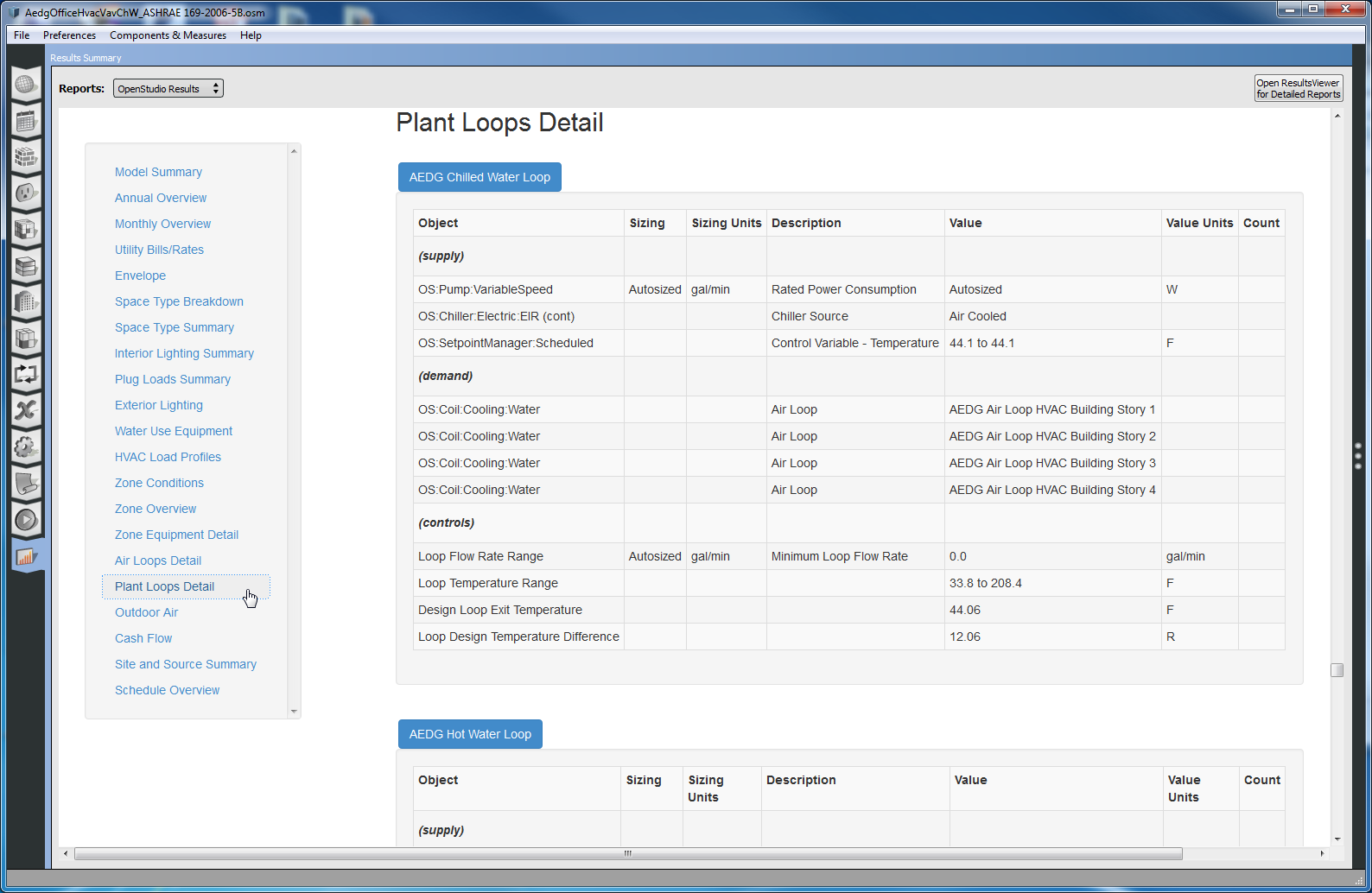The height and width of the screenshot is (893, 1372).
Task: Click Loop Design Temperature Difference cell
Action: pos(518,636)
